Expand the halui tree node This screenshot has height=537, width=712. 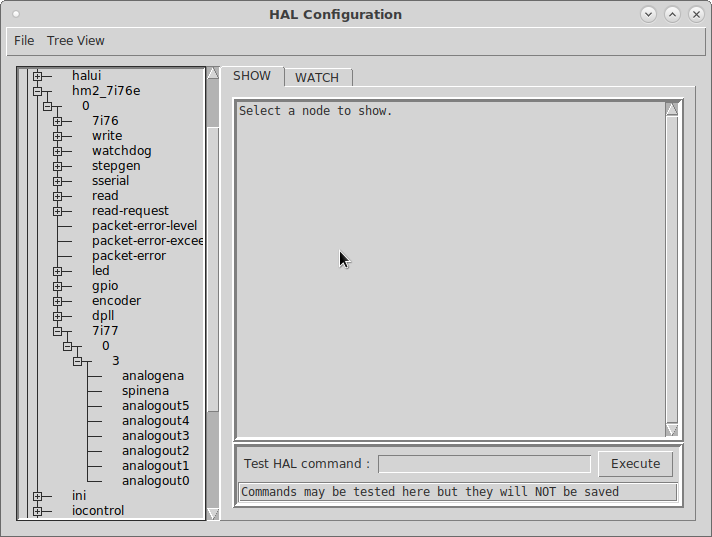[x=37, y=76]
